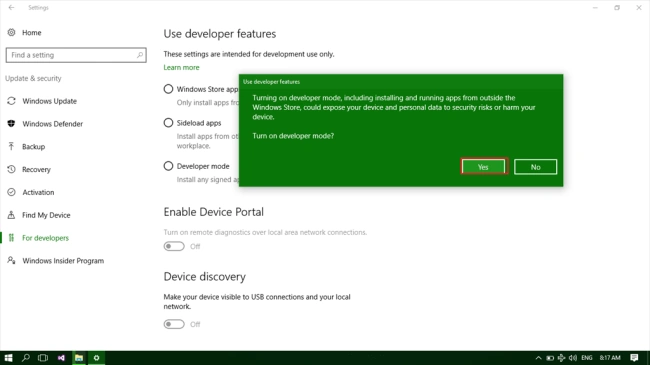
Task: Select the Windows Store apps radio button
Action: 168,89
